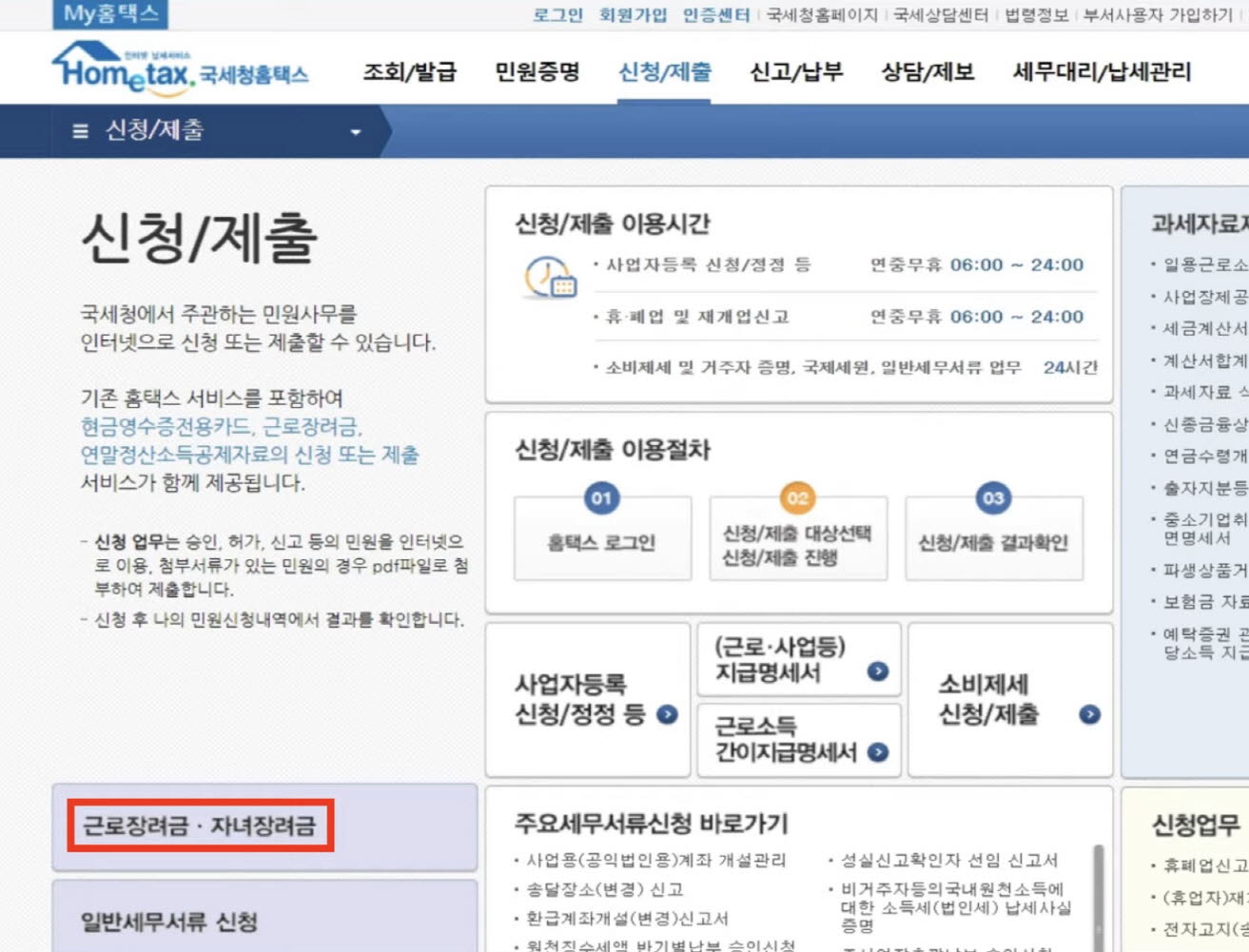Click the 03 step number badge
Screen dimensions: 1249x952
[x=993, y=497]
